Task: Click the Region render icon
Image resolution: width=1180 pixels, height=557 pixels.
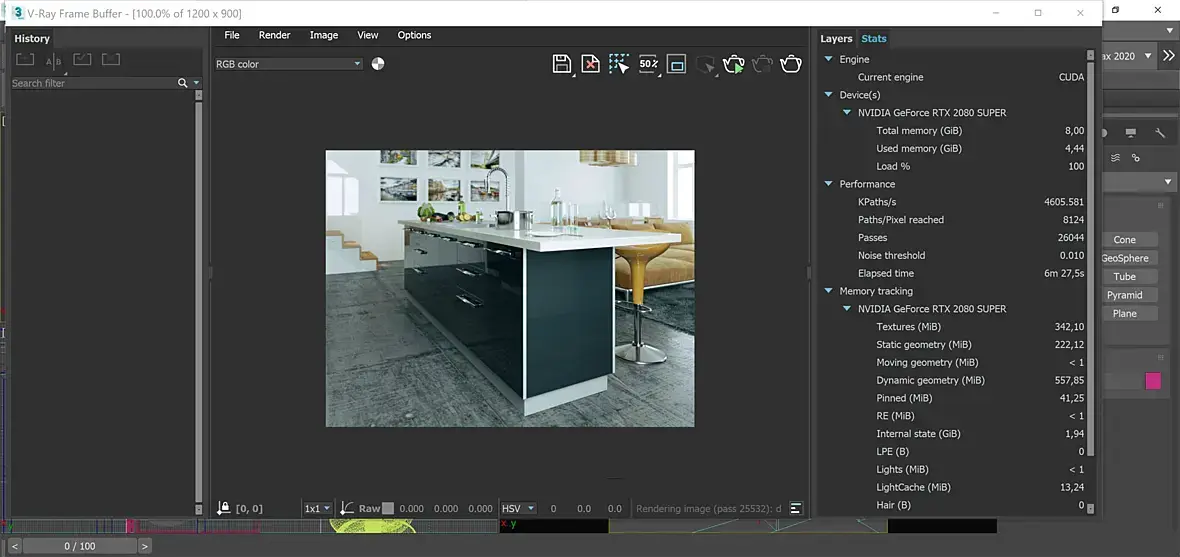Action: (677, 64)
